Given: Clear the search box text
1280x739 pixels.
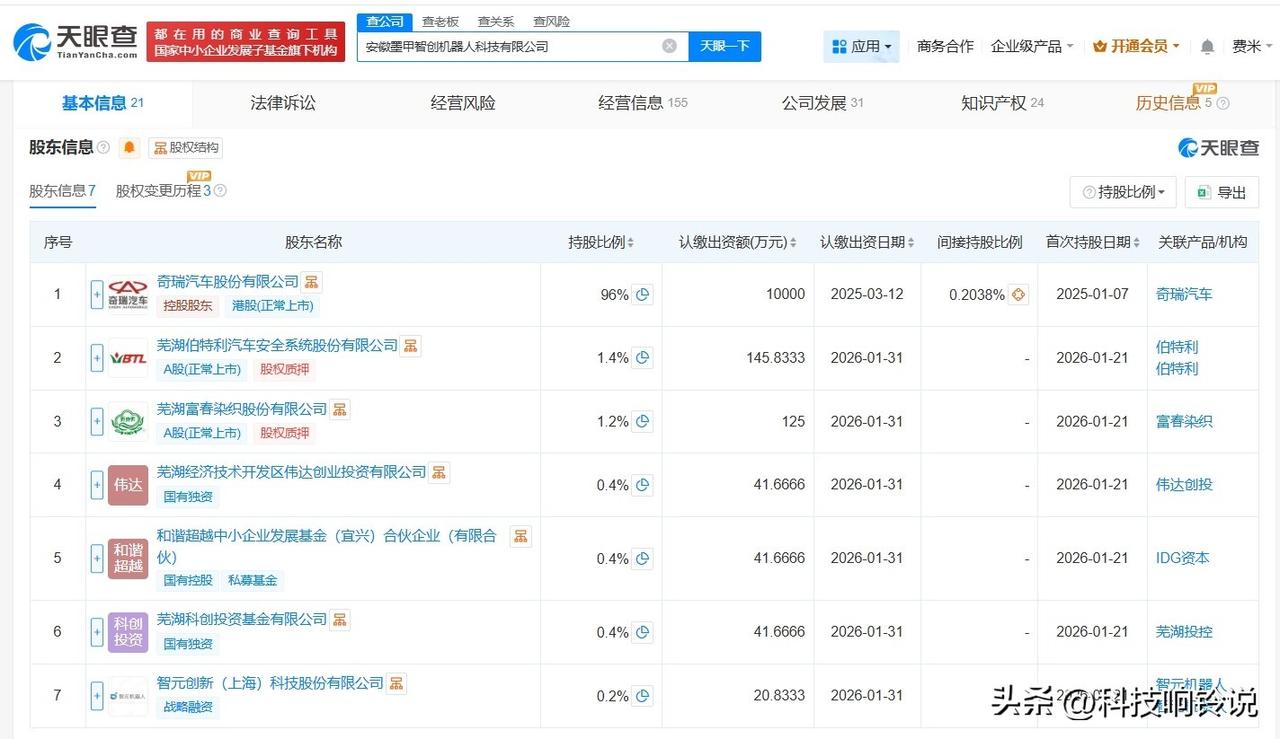Looking at the screenshot, I should click(669, 46).
